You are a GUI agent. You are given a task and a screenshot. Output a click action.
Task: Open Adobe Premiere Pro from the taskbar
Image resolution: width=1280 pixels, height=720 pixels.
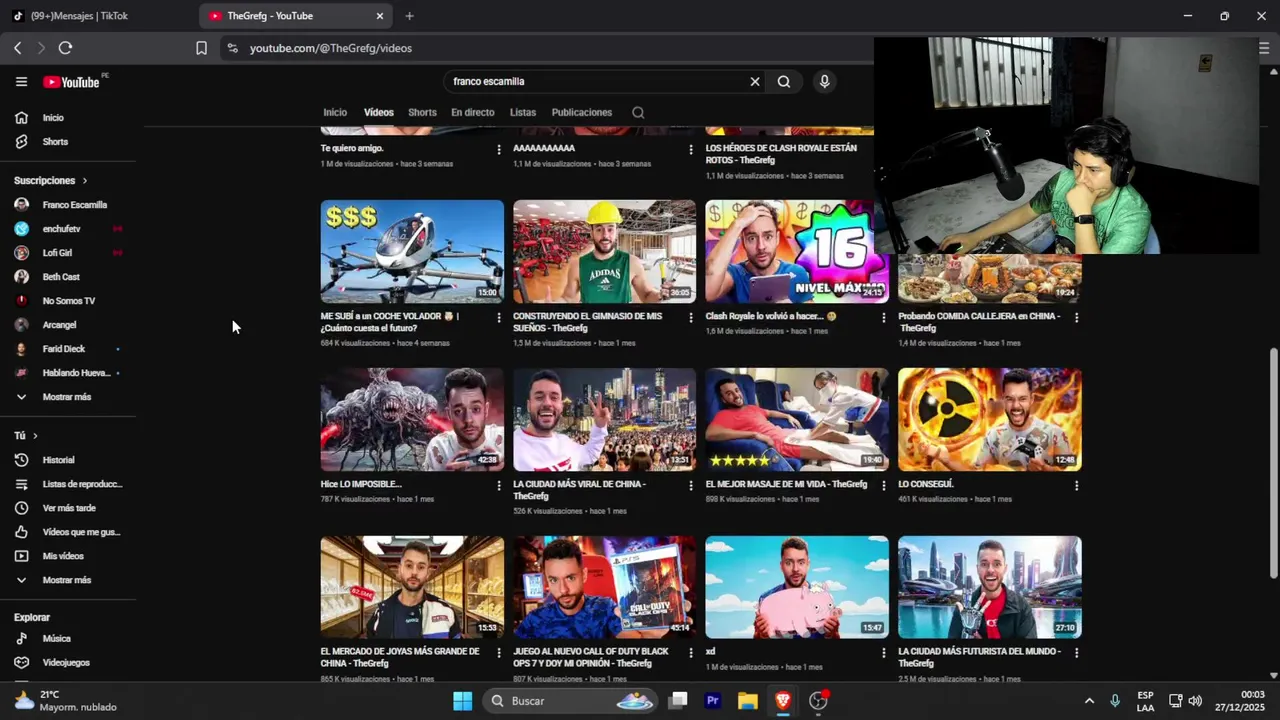[713, 701]
